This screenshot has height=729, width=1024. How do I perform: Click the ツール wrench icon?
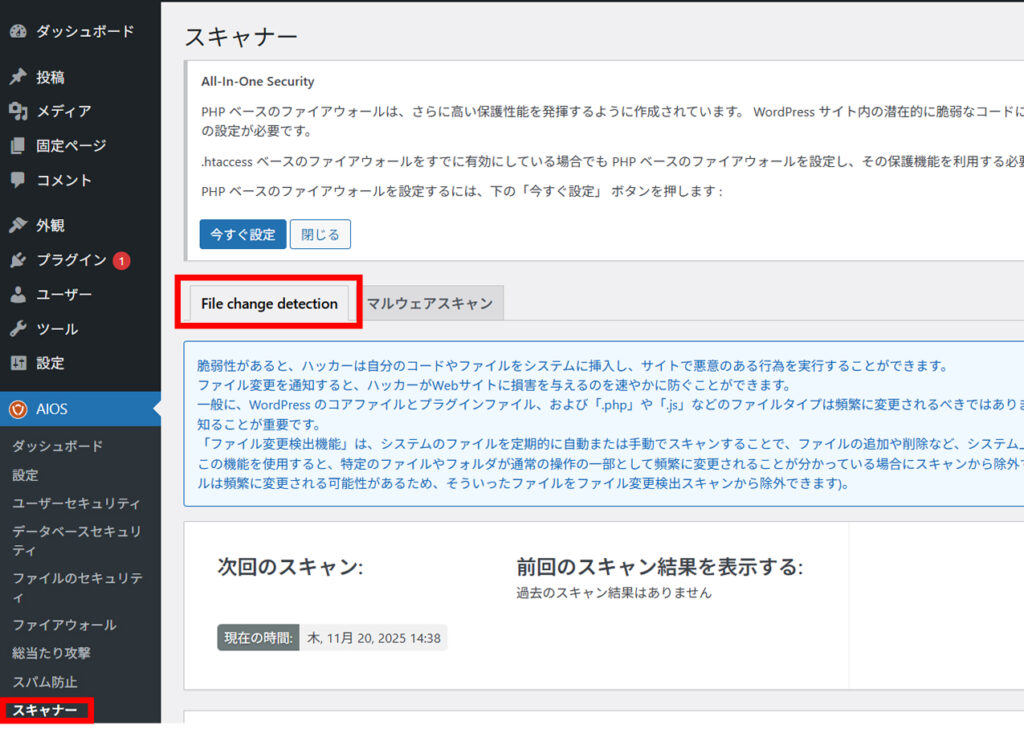(17, 329)
